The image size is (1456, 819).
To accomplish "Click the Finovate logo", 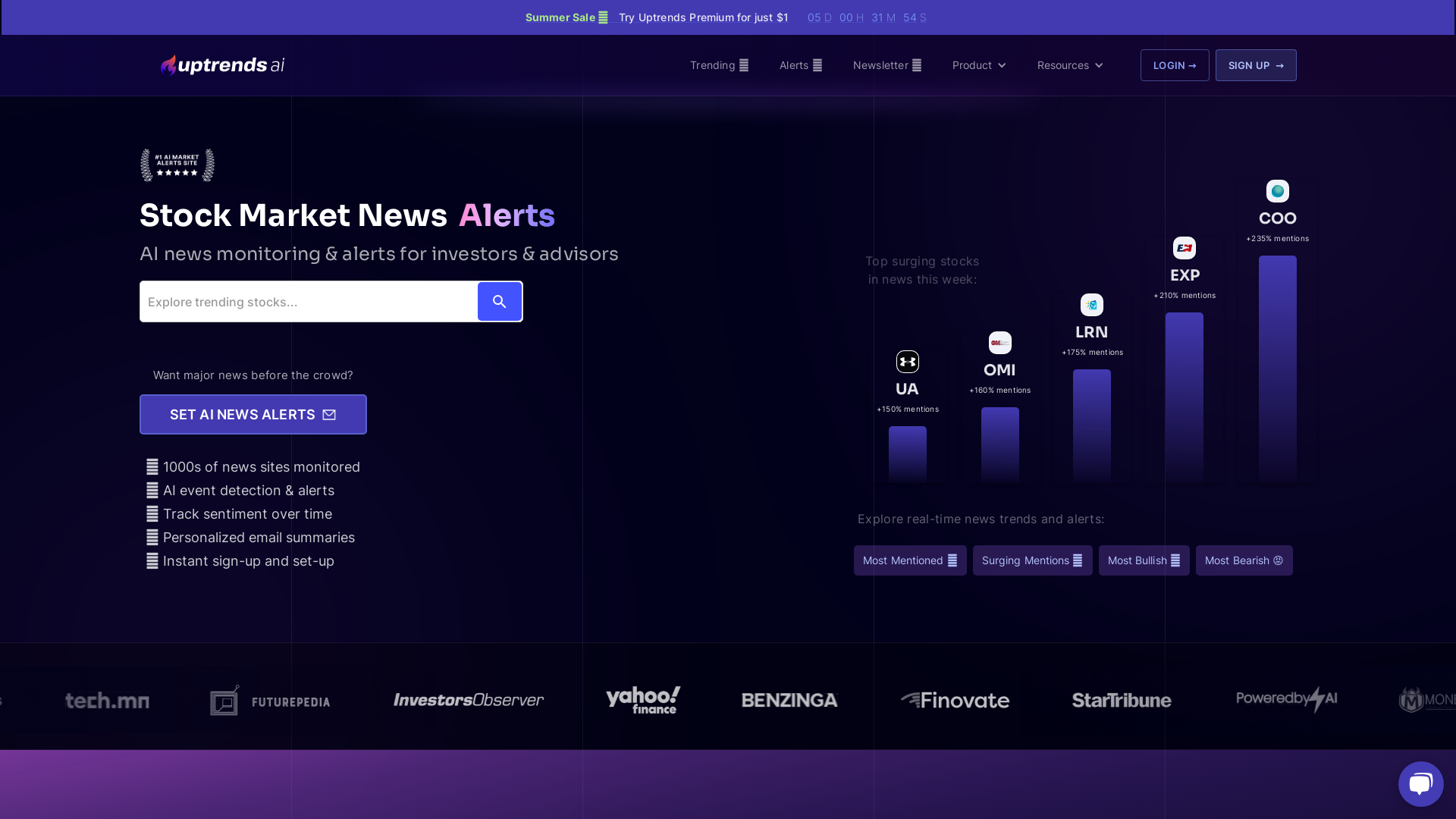I will pos(955,700).
